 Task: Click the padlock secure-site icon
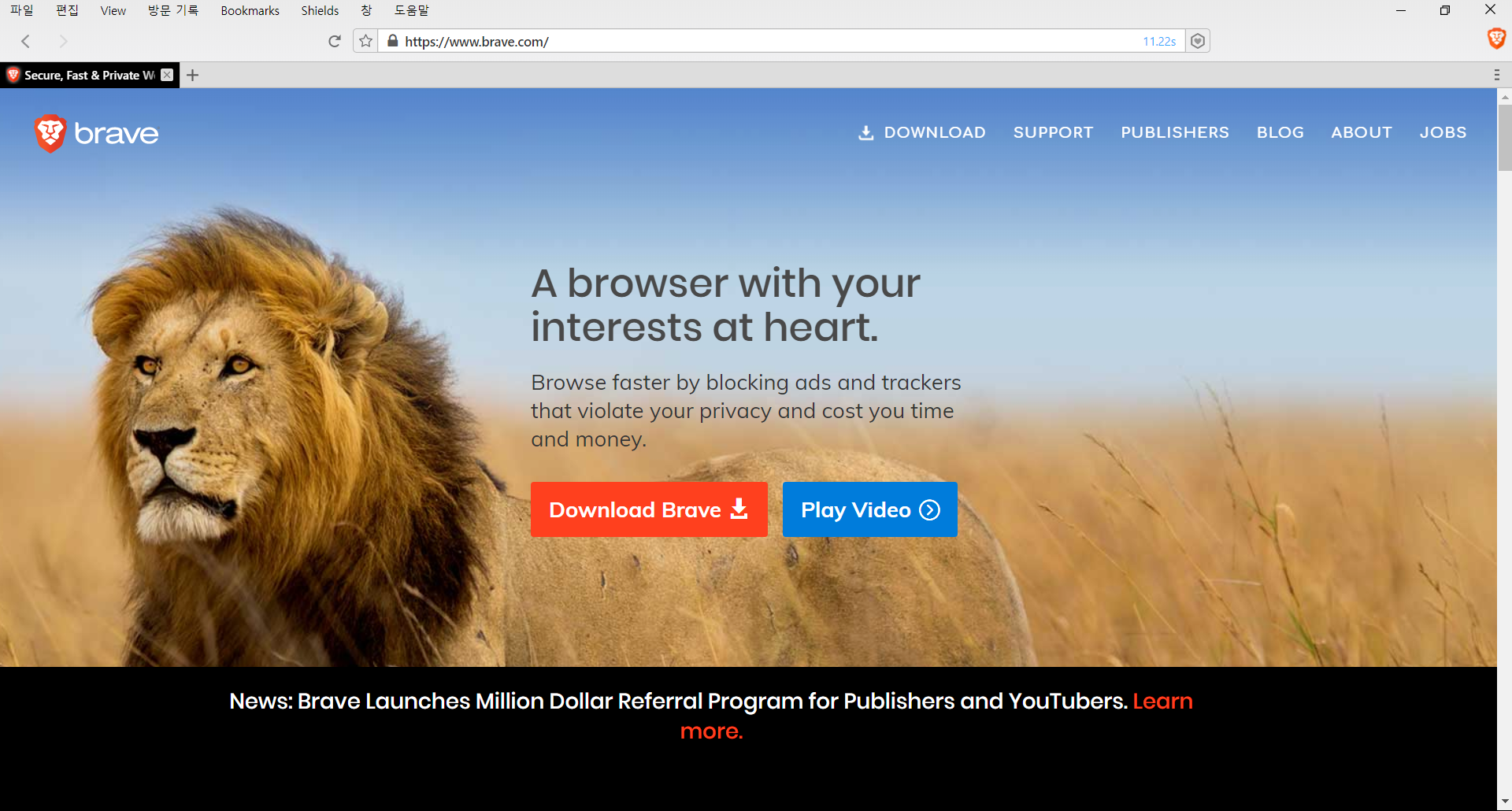pos(393,41)
